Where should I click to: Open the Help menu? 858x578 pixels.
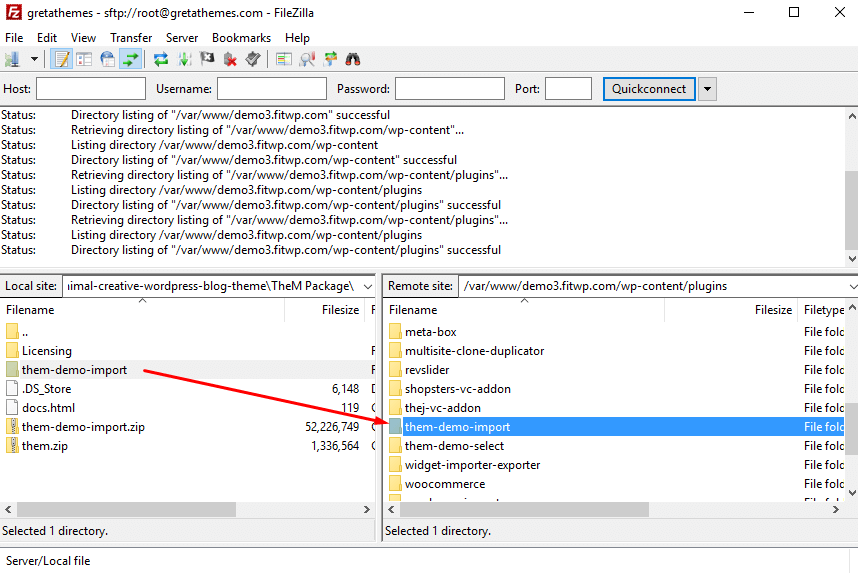(x=297, y=38)
